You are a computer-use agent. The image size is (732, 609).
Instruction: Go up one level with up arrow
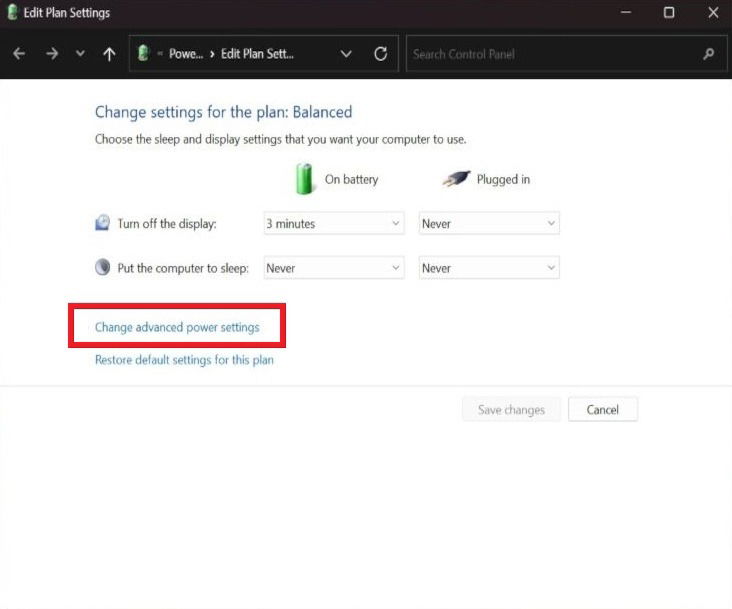(109, 54)
